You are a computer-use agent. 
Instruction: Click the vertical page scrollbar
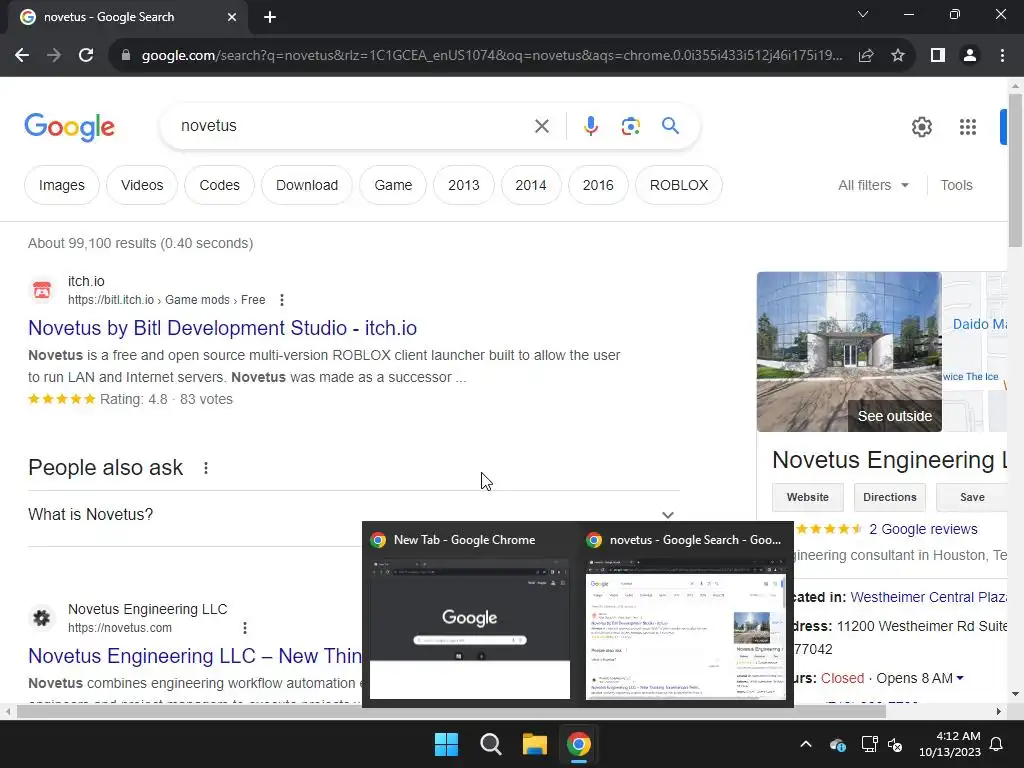(x=1015, y=170)
